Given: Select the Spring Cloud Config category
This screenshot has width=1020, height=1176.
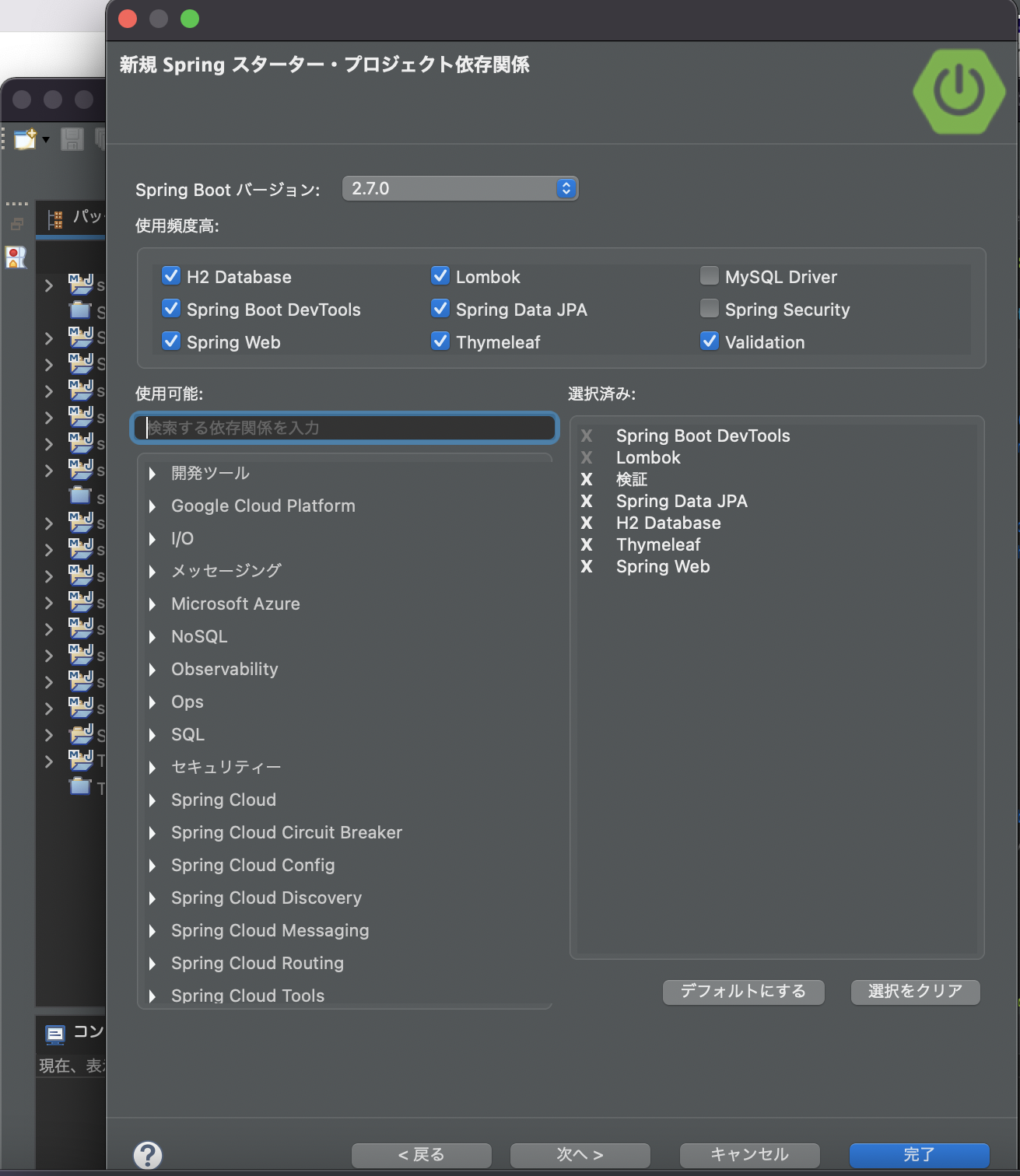Looking at the screenshot, I should pos(253,866).
